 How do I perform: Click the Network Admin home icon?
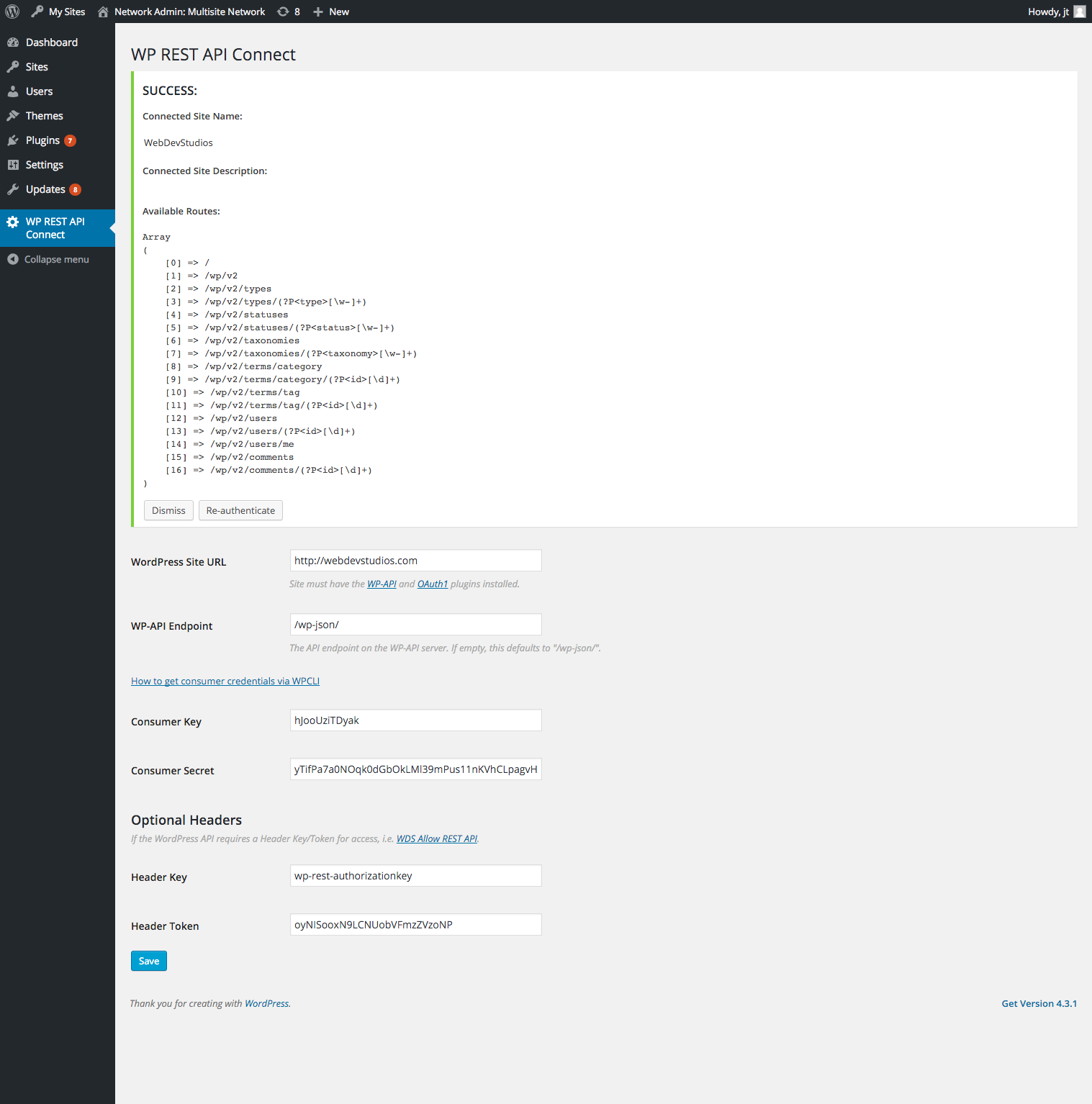point(103,12)
